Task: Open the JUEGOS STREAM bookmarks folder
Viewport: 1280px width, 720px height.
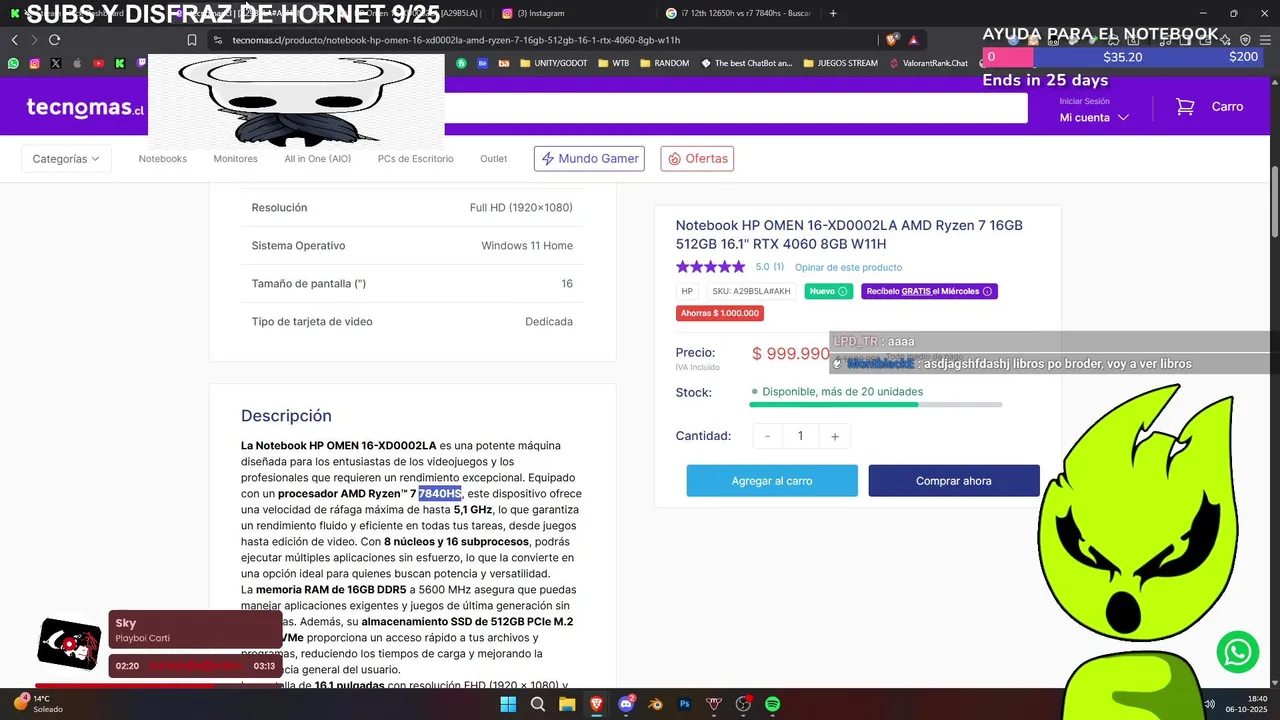Action: coord(840,63)
